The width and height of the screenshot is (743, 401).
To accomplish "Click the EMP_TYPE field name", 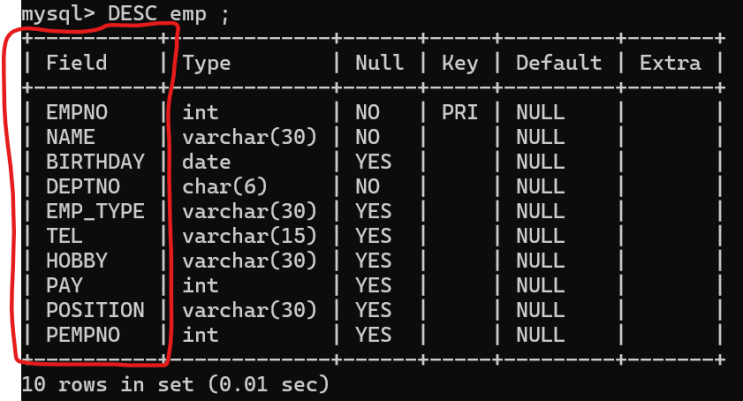I will [x=95, y=211].
